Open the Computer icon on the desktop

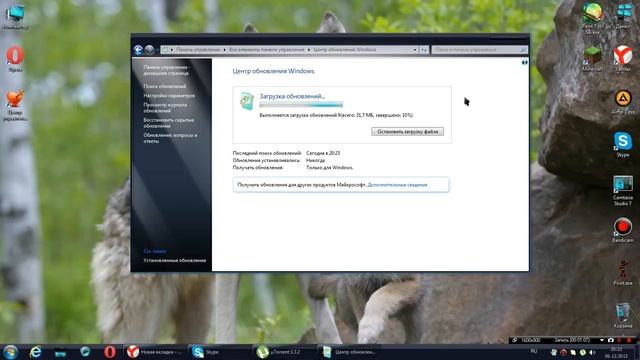click(x=15, y=17)
